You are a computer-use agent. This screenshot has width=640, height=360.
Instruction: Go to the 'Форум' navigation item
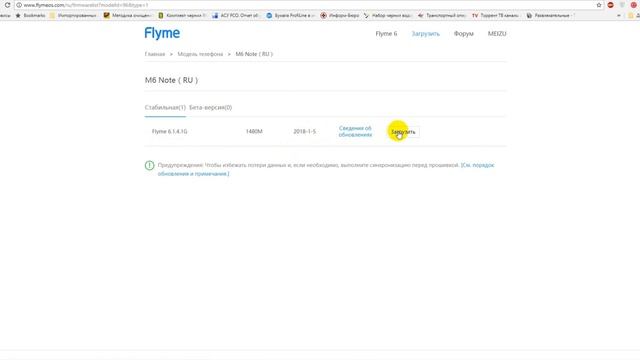(464, 34)
